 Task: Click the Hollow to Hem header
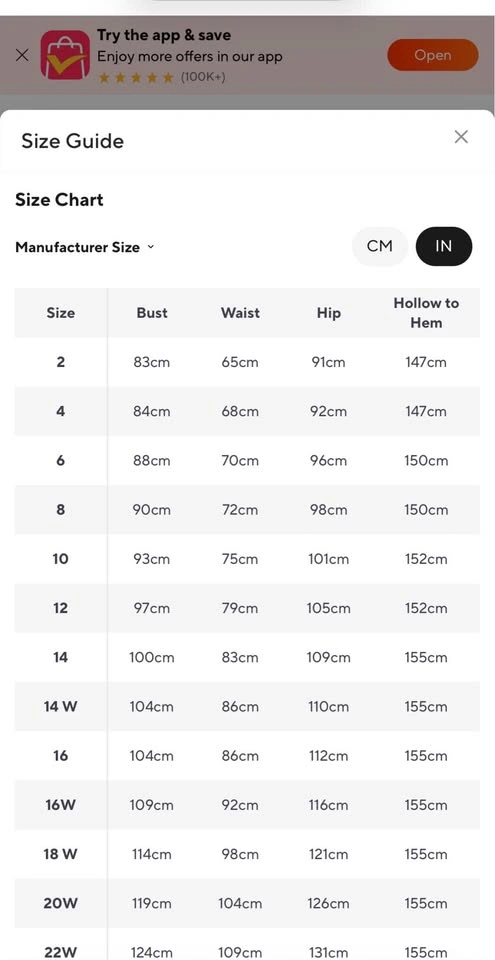(x=426, y=313)
